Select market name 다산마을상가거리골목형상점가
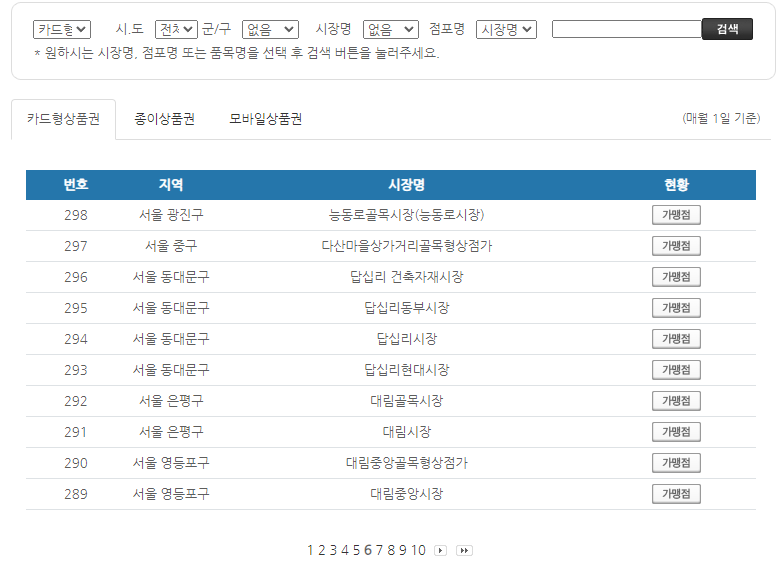This screenshot has height=568, width=782. 406,246
